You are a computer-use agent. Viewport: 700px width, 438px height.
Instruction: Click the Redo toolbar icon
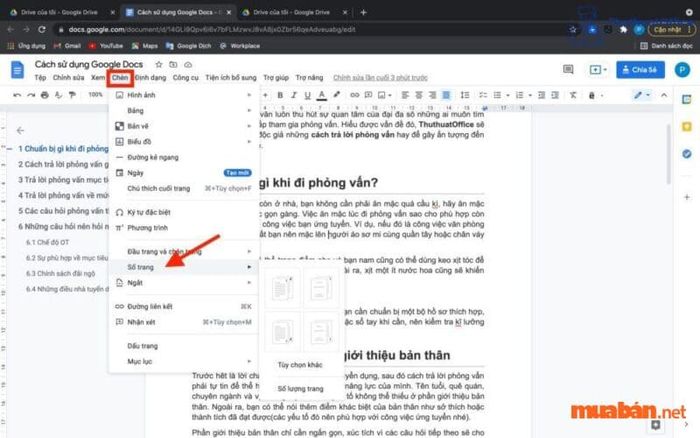(31, 95)
